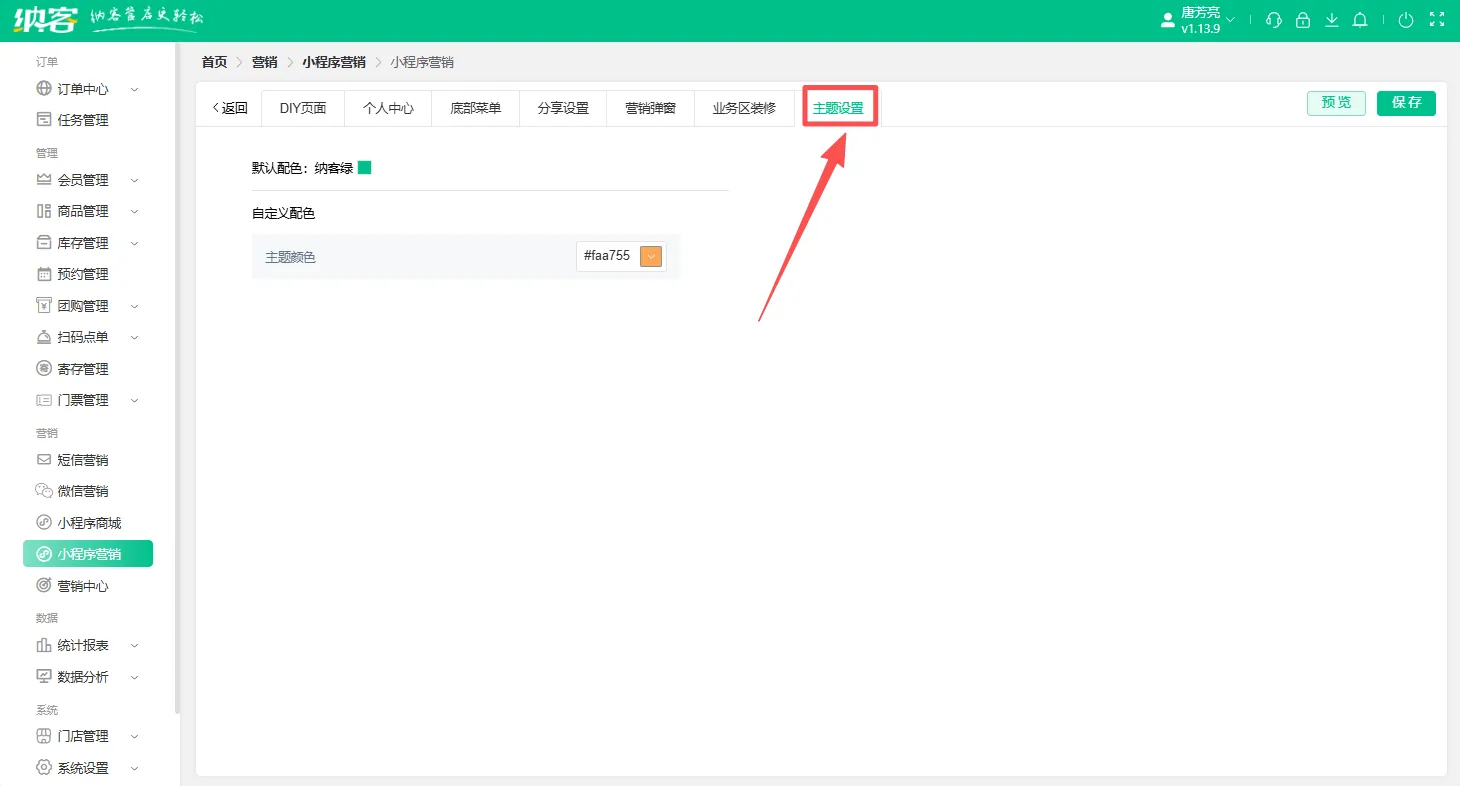Click the 保存 button
The image size is (1460, 786).
pyautogui.click(x=1406, y=103)
